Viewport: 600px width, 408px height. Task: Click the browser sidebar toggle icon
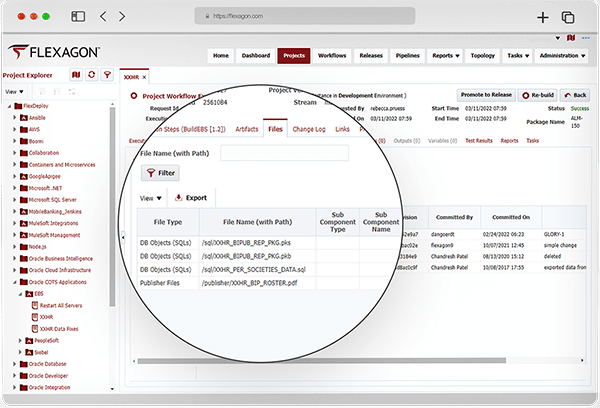point(78,16)
